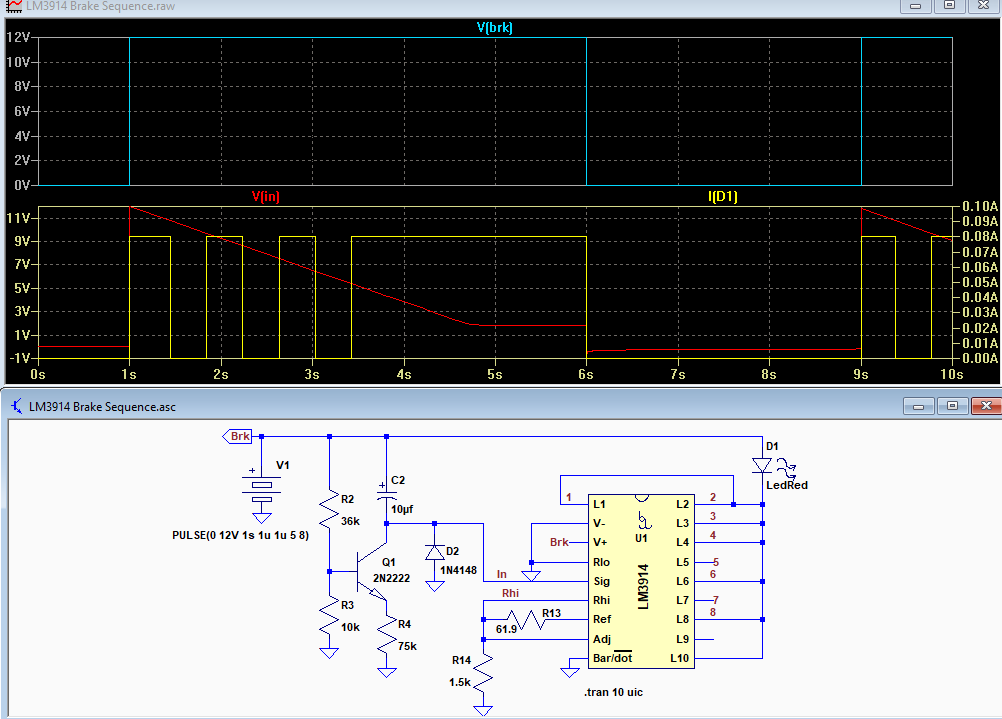Maximize the LM3914 Brake Sequence.raw window
Image resolution: width=1002 pixels, height=719 pixels.
pos(950,6)
